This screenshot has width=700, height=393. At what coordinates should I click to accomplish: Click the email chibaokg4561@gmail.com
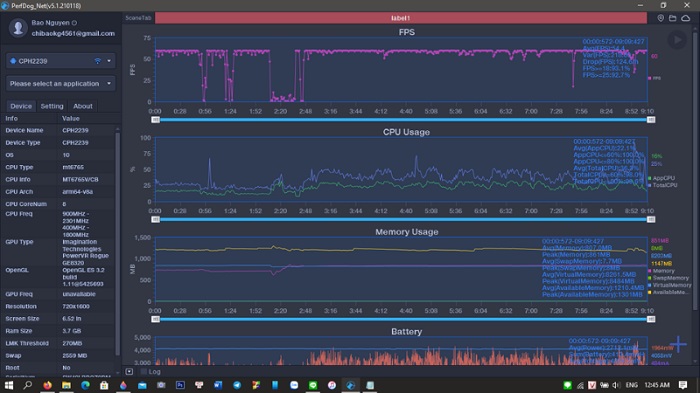coord(73,33)
